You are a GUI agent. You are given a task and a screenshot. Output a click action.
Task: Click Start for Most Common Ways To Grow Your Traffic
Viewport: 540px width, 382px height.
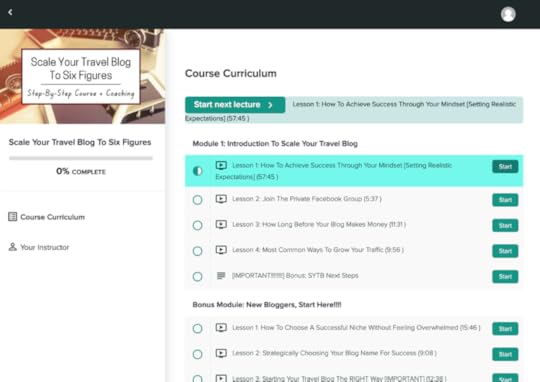505,251
